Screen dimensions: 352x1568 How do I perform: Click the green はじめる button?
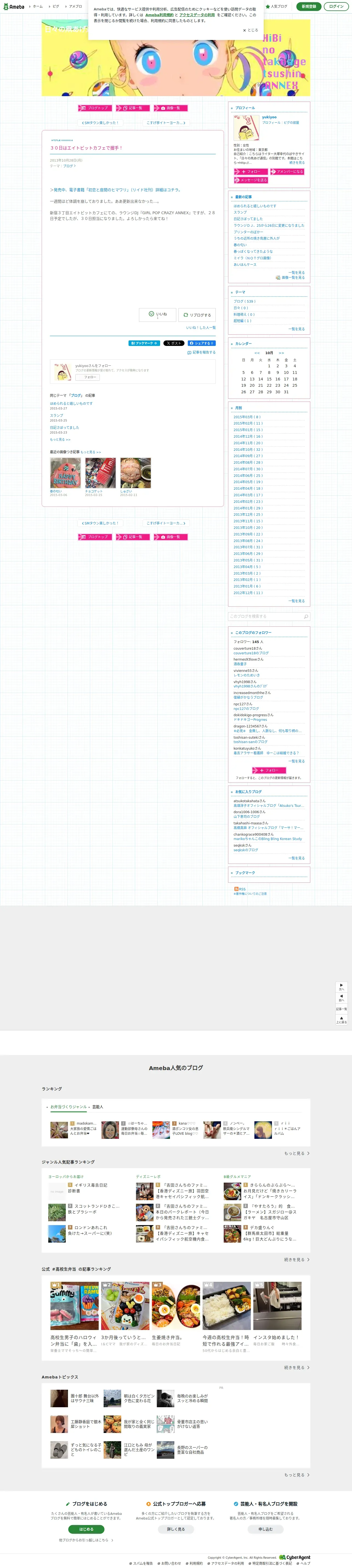click(x=86, y=1529)
